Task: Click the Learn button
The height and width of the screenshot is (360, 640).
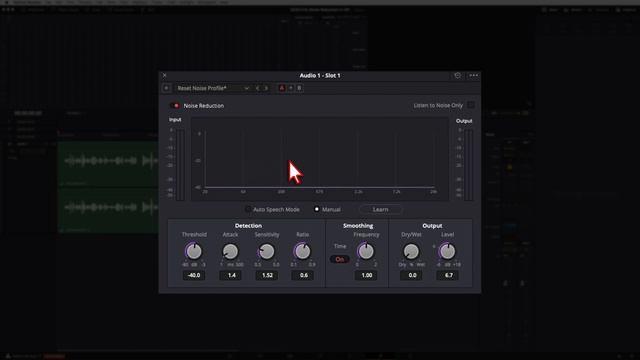Action: [x=380, y=209]
